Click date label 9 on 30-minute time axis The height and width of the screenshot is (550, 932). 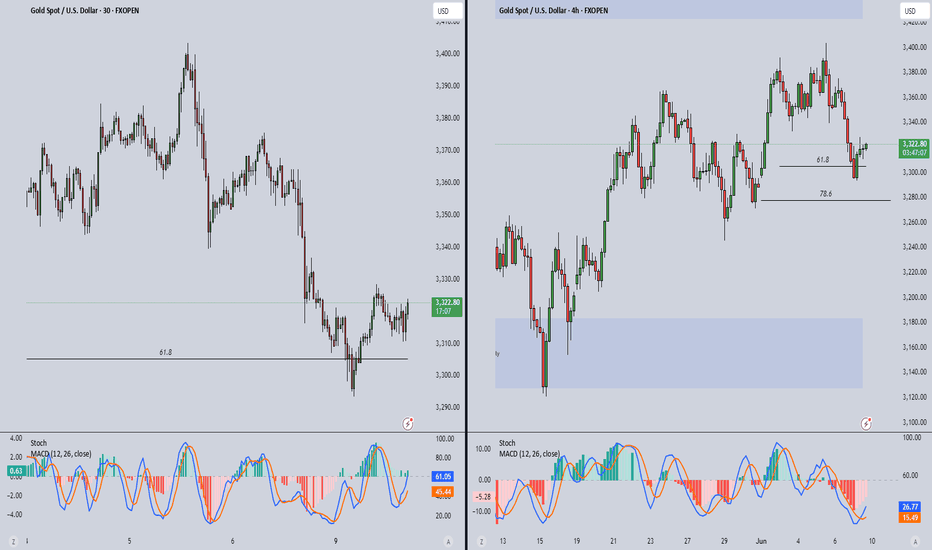point(336,541)
